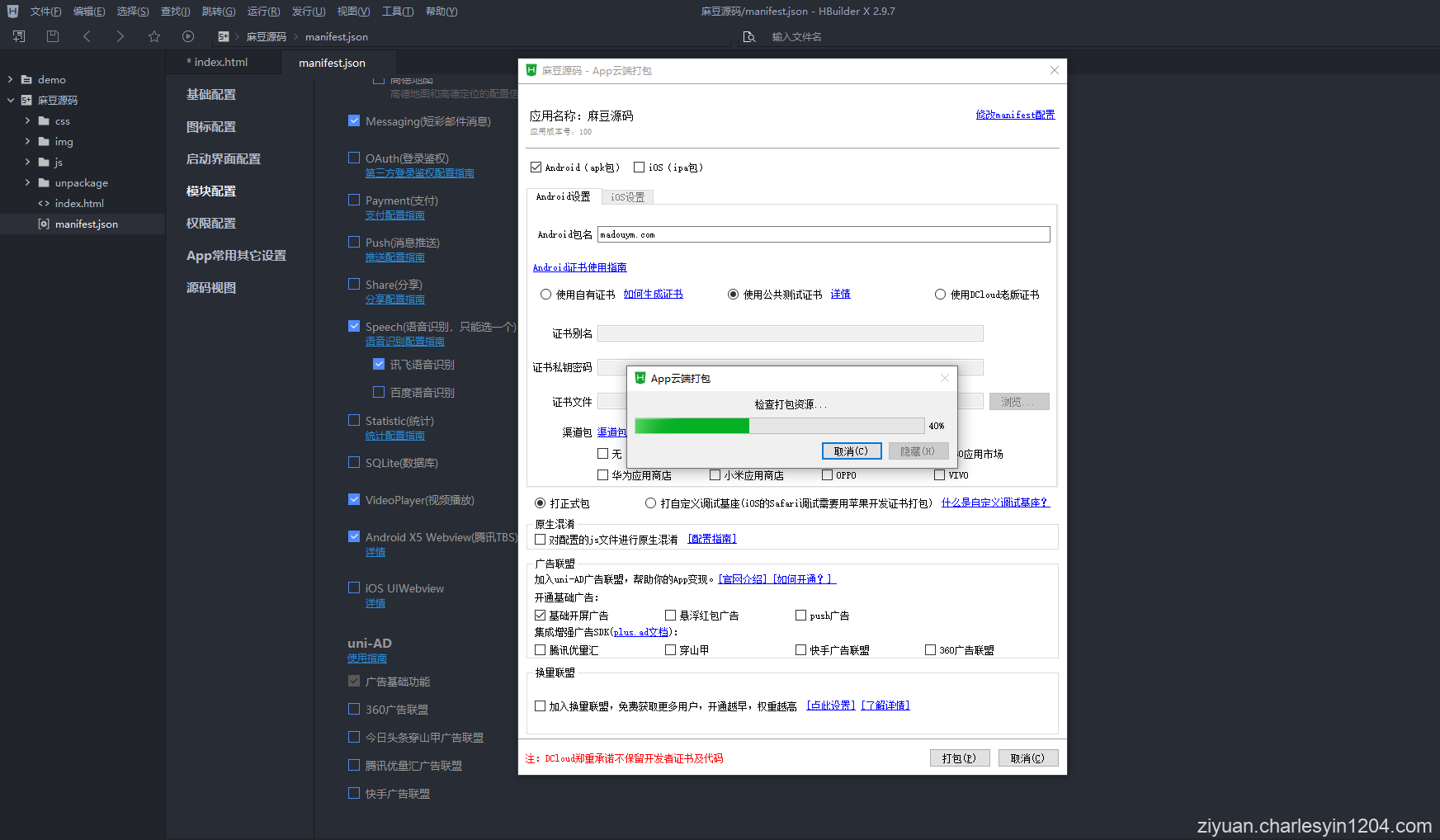This screenshot has height=840, width=1440.
Task: Expand the unpackage folder in the sidebar
Action: click(x=27, y=182)
